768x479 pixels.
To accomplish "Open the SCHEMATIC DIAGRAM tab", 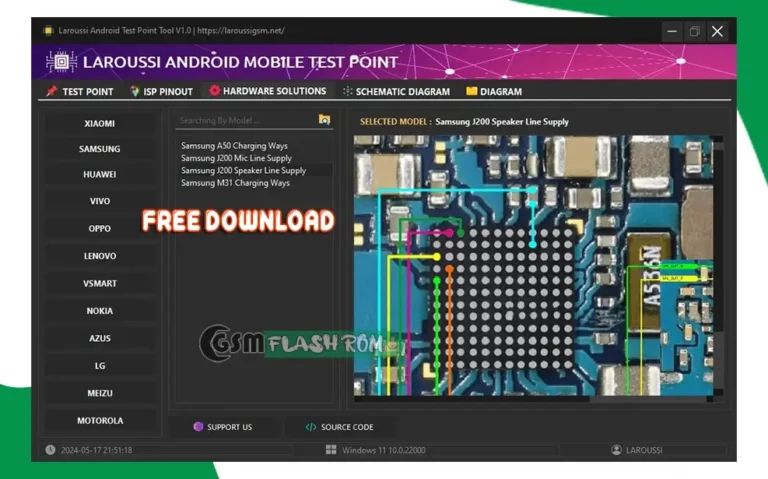I will [396, 92].
